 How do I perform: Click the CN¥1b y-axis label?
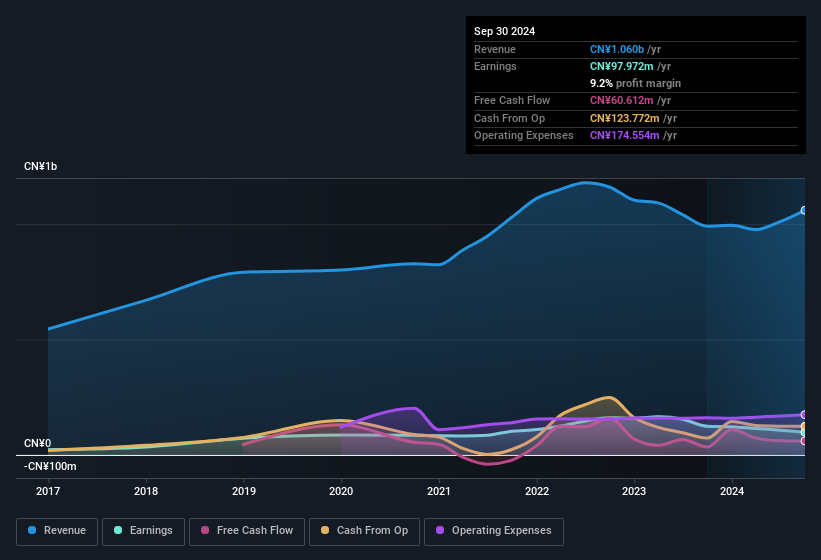click(x=40, y=166)
